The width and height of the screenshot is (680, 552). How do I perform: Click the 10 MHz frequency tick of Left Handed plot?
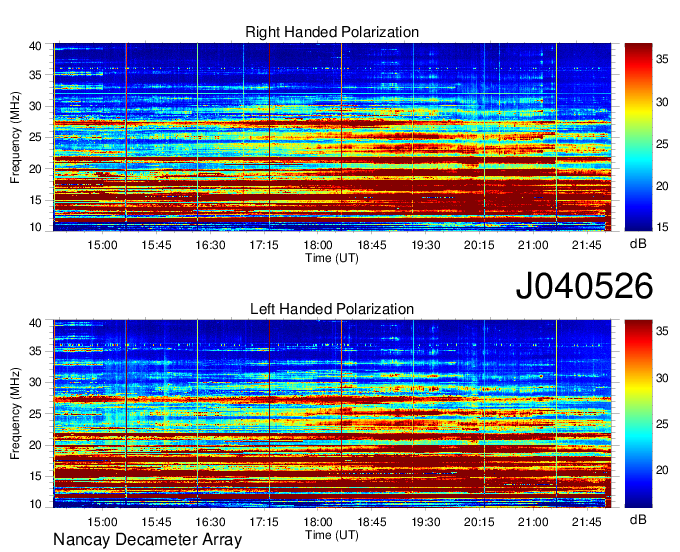coord(36,504)
